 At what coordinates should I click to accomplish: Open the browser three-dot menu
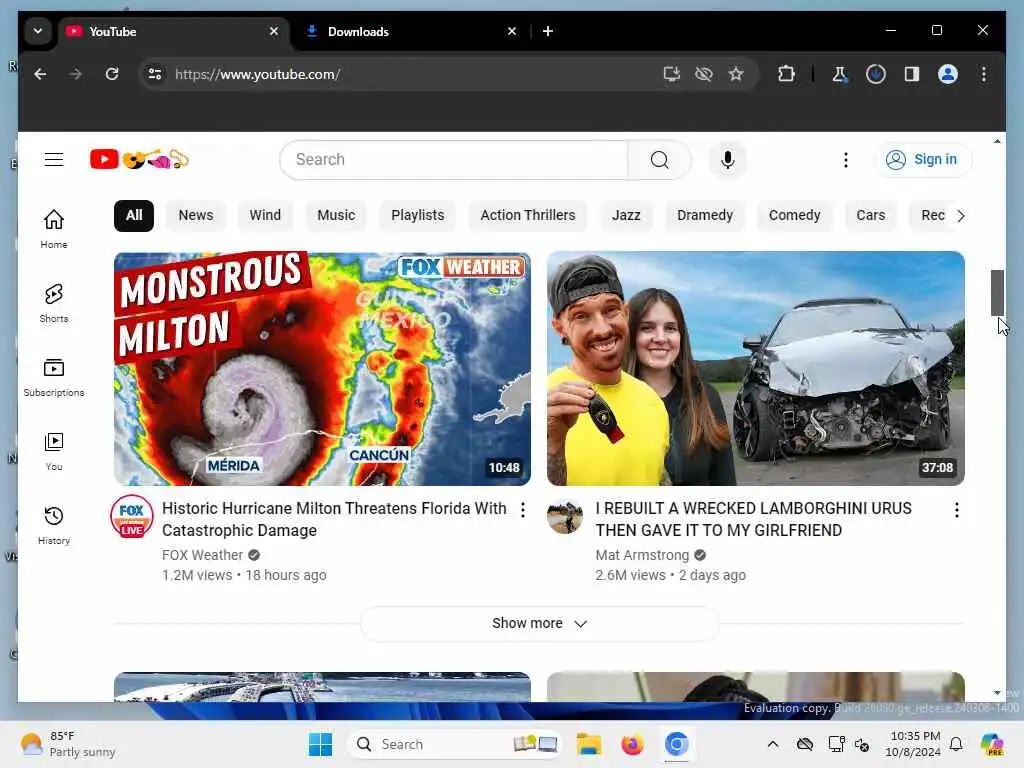tap(984, 74)
